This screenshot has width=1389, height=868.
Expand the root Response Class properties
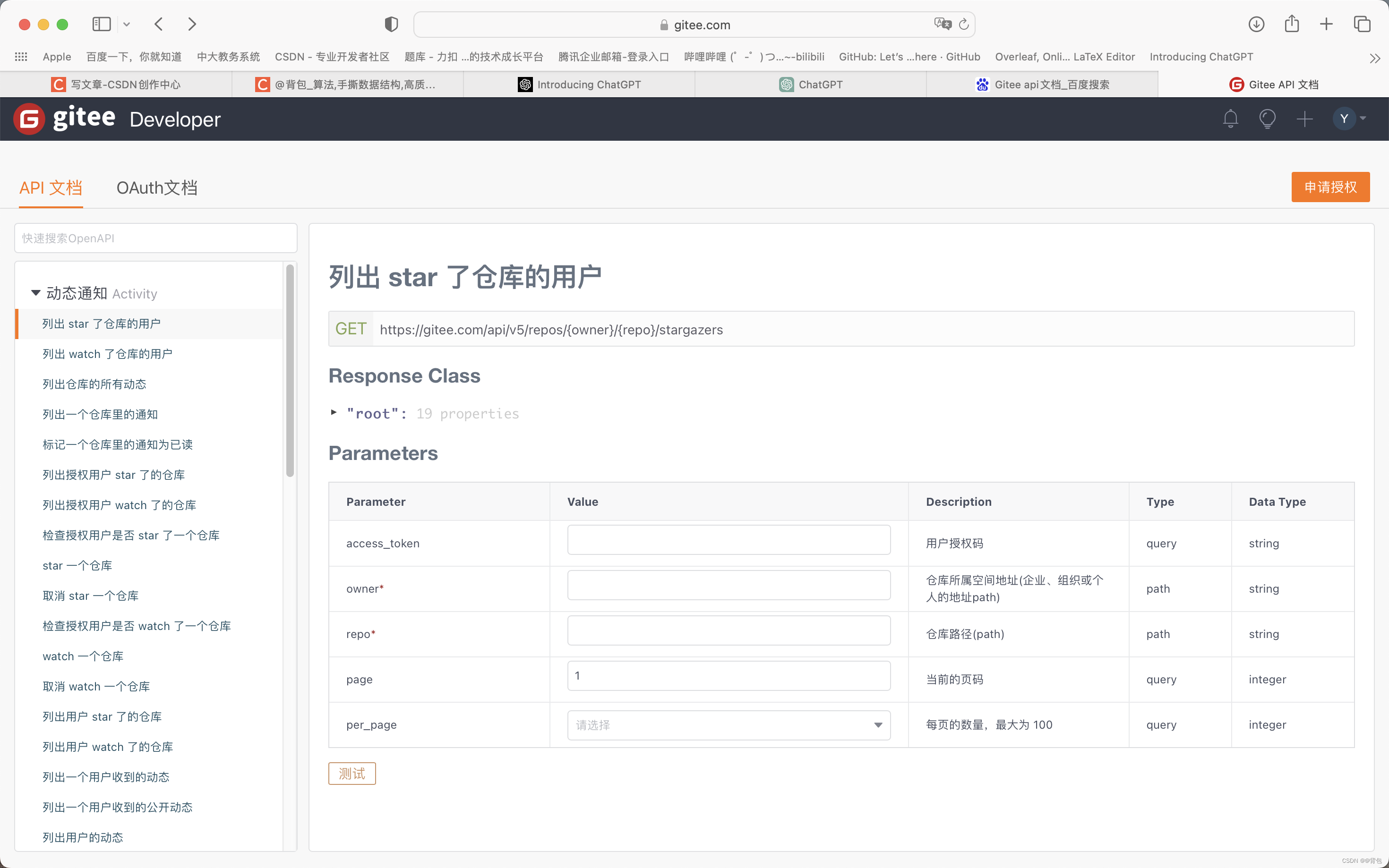[x=334, y=412]
